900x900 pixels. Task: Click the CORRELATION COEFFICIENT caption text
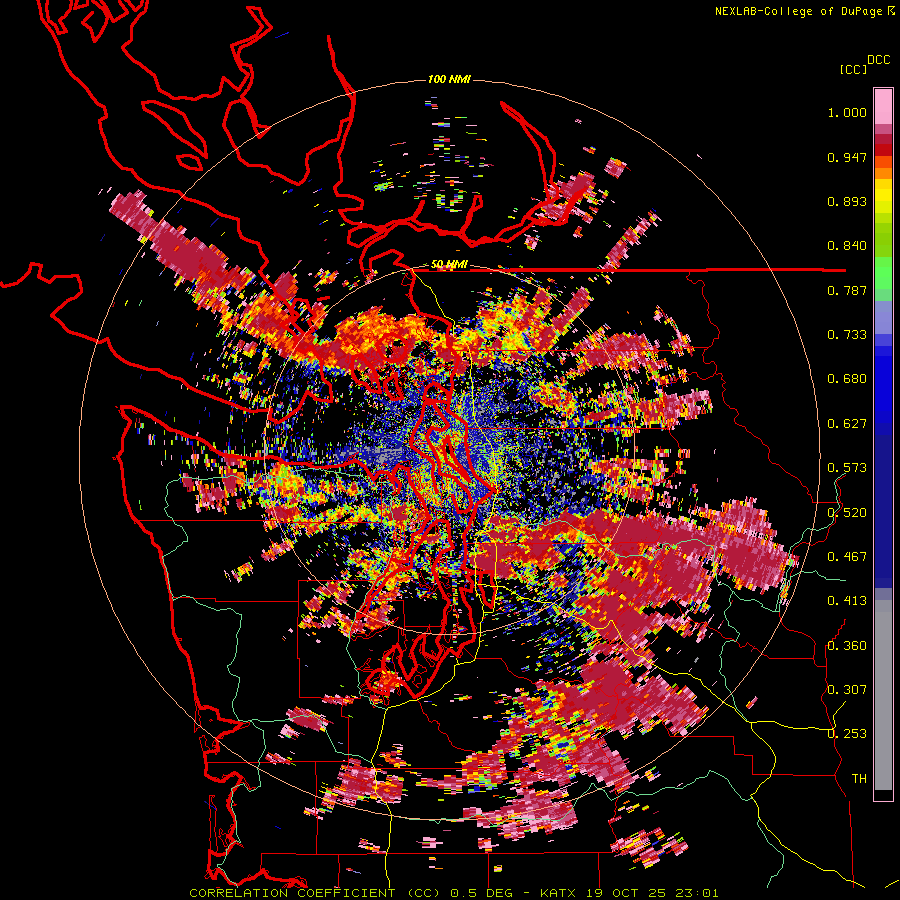pos(292,893)
